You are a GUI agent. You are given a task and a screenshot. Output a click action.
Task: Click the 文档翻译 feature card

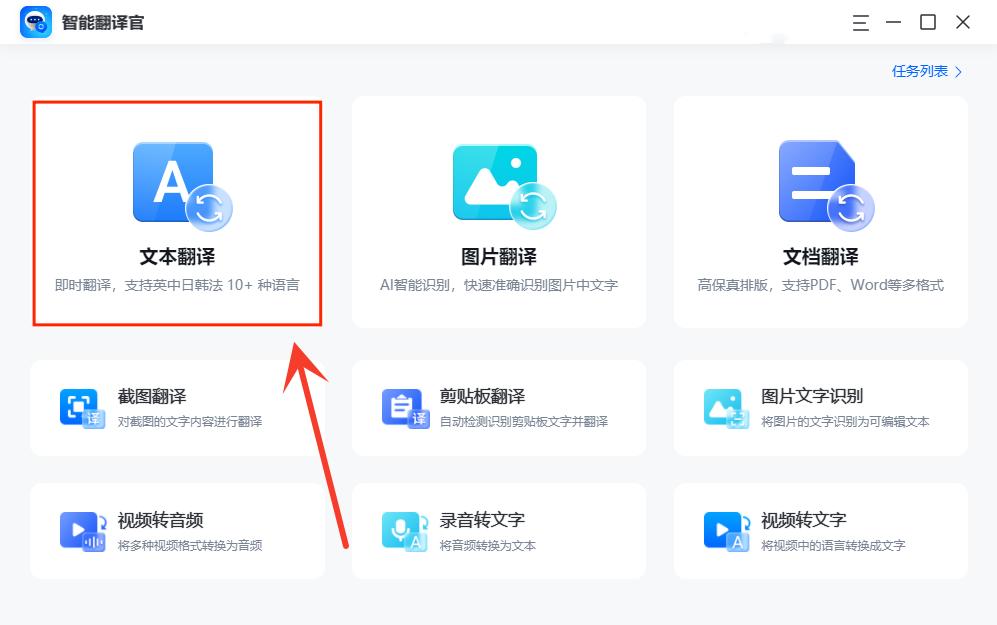[x=820, y=210]
